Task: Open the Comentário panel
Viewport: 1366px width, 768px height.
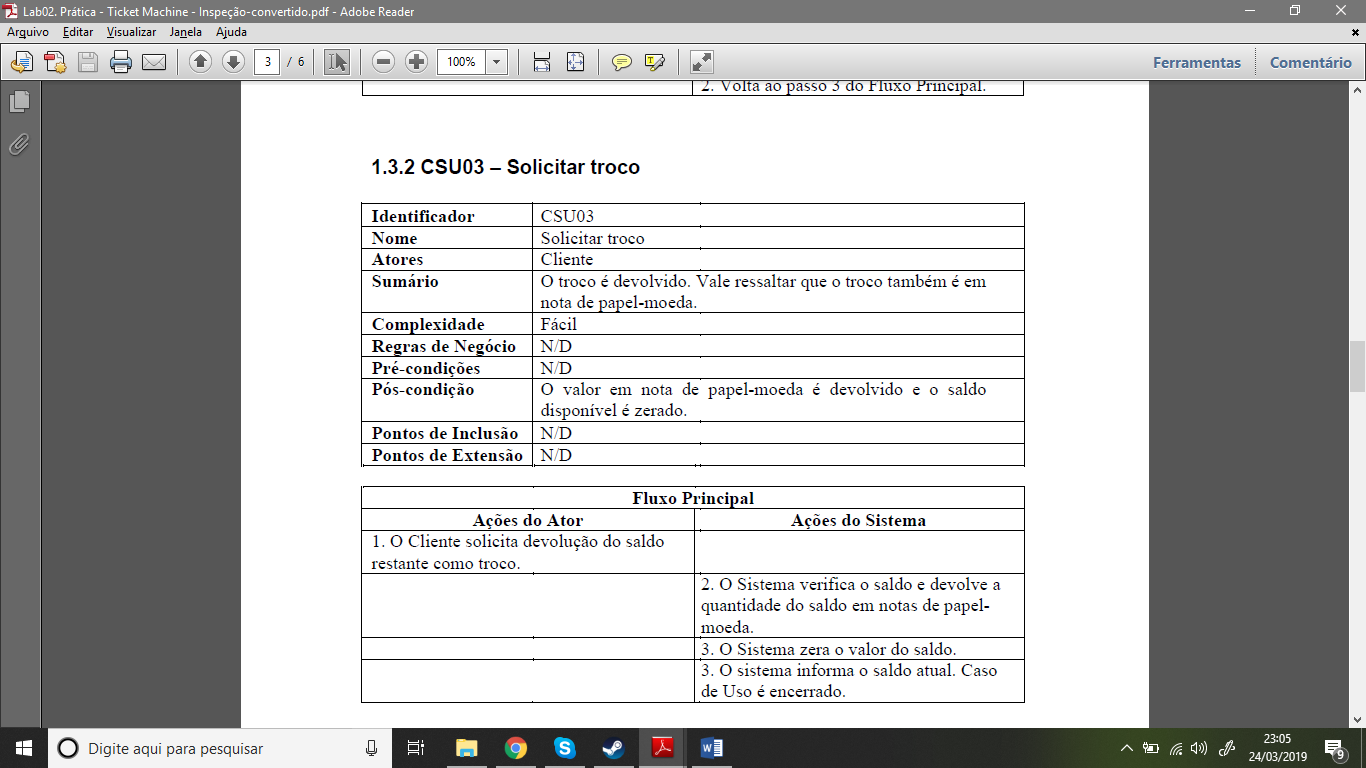Action: point(1311,62)
